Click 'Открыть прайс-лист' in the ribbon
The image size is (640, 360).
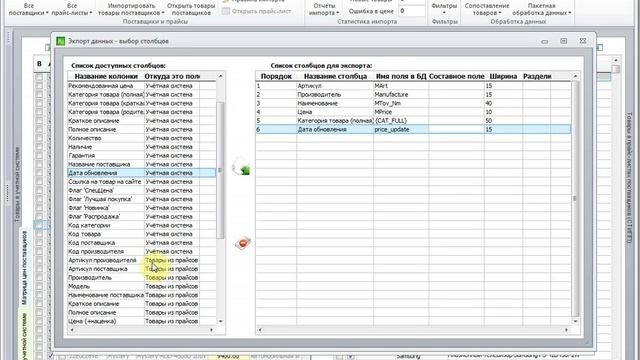256,11
